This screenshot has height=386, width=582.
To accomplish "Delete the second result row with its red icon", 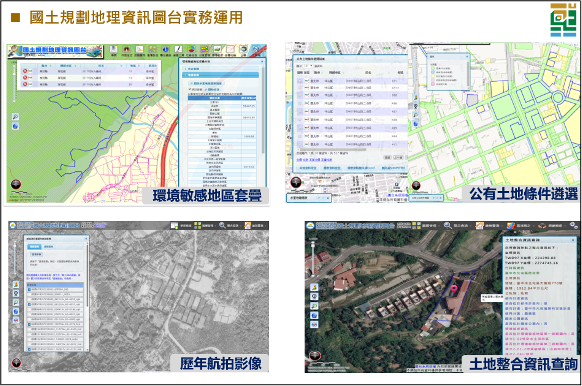I will point(25,78).
